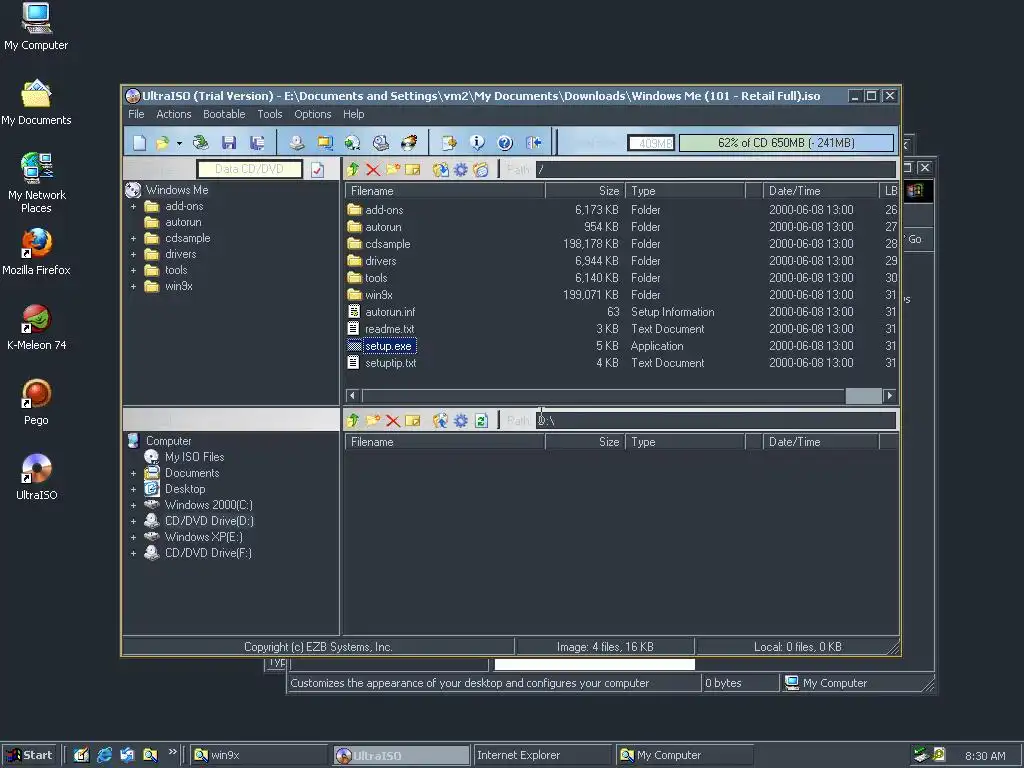
Task: Click the Extract icon in image pane toolbar
Action: (x=441, y=170)
